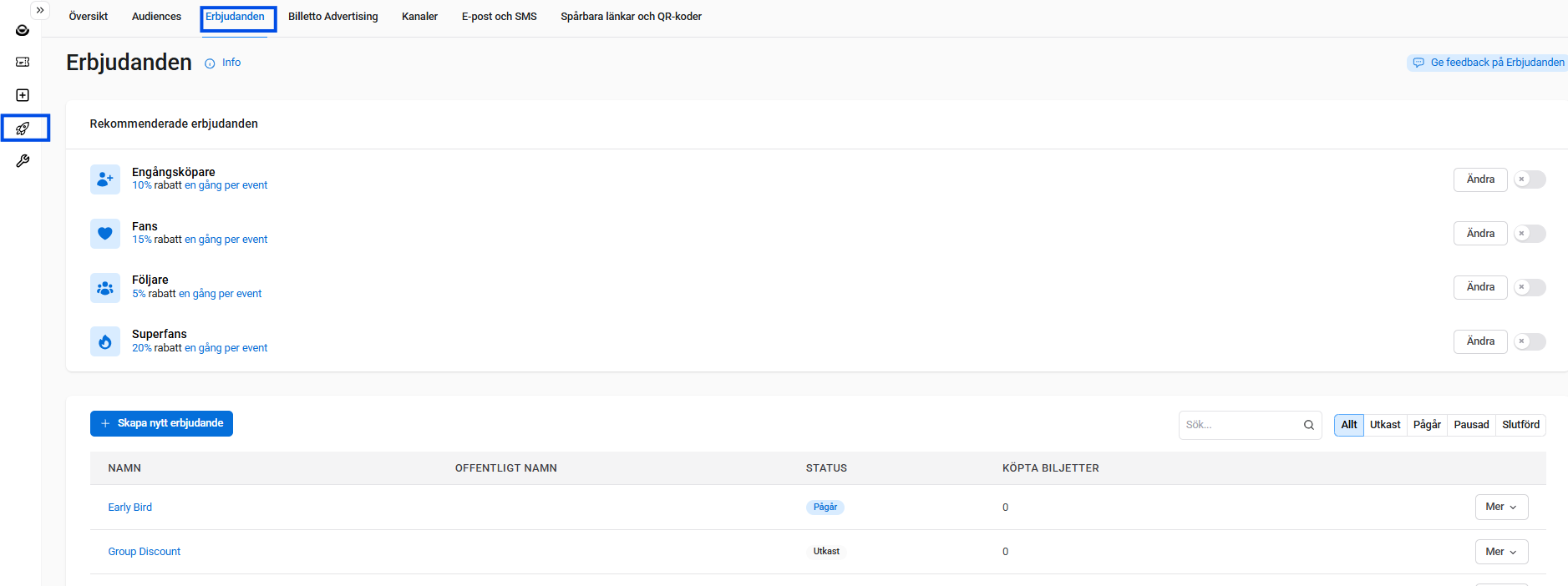This screenshot has width=1568, height=586.
Task: Click the ticket icon in the sidebar
Action: coord(23,62)
